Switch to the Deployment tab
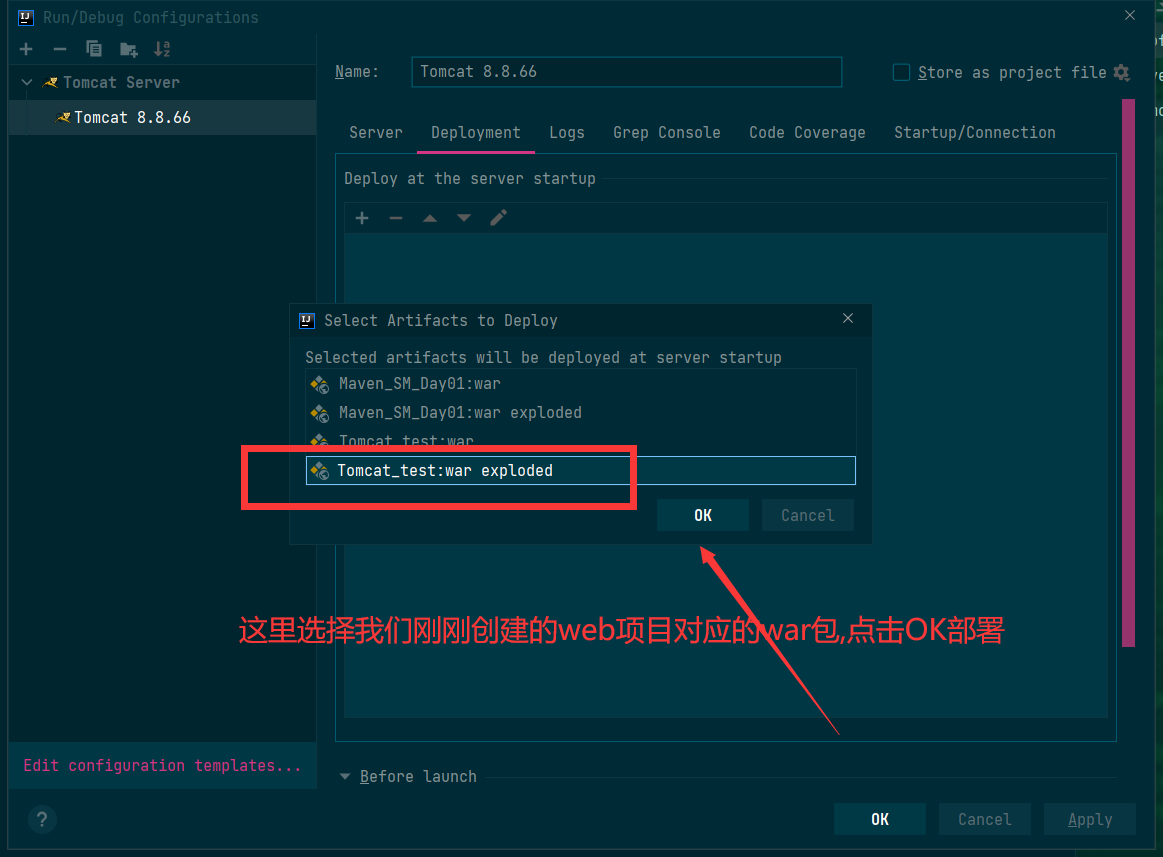This screenshot has height=857, width=1163. (475, 132)
